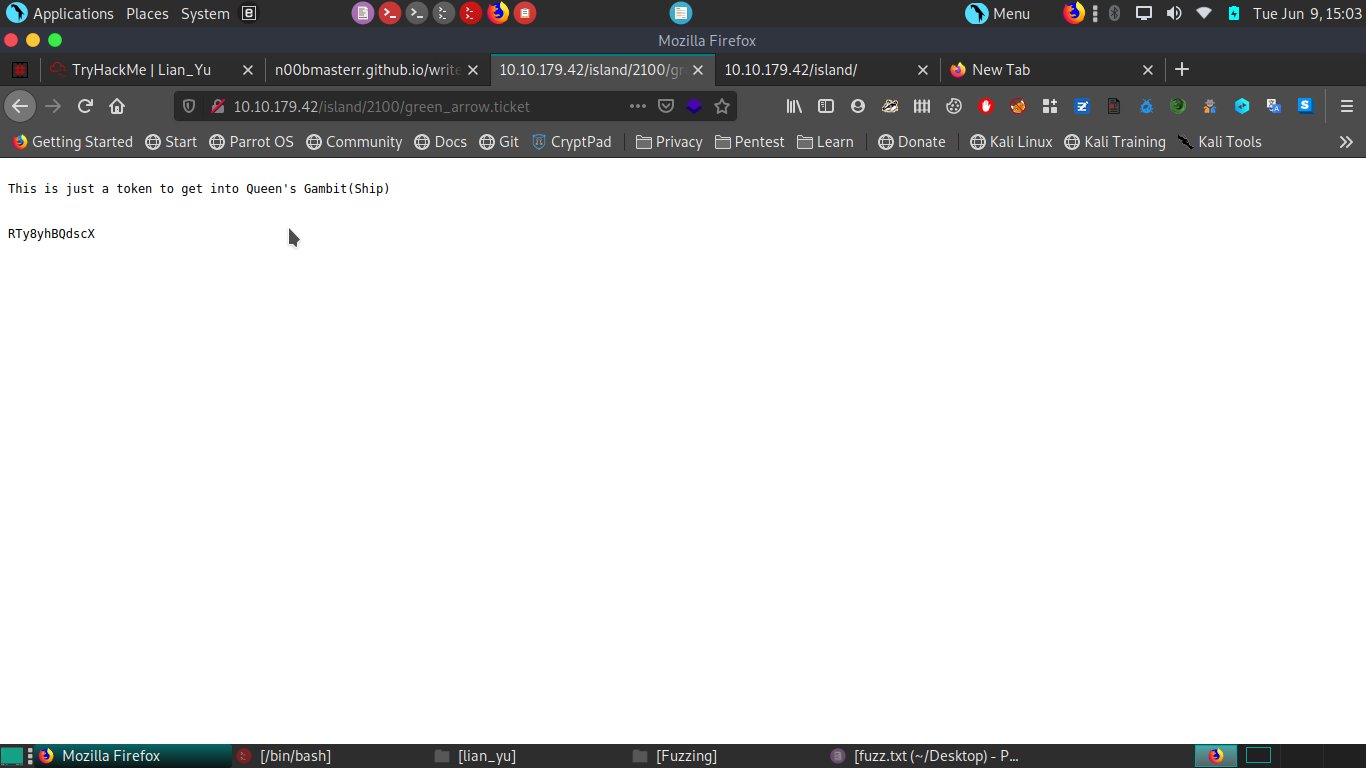Close the n00bmasterr.github.io tab
Viewport: 1366px width, 768px height.
(474, 70)
